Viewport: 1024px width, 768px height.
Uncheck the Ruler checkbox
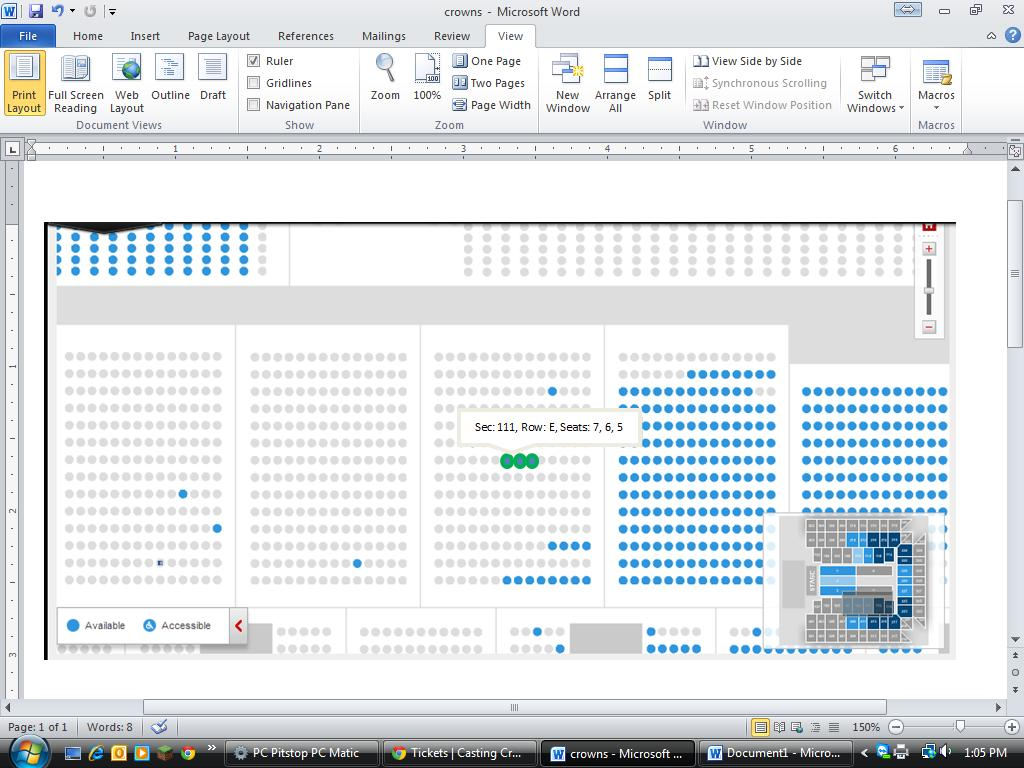click(254, 61)
